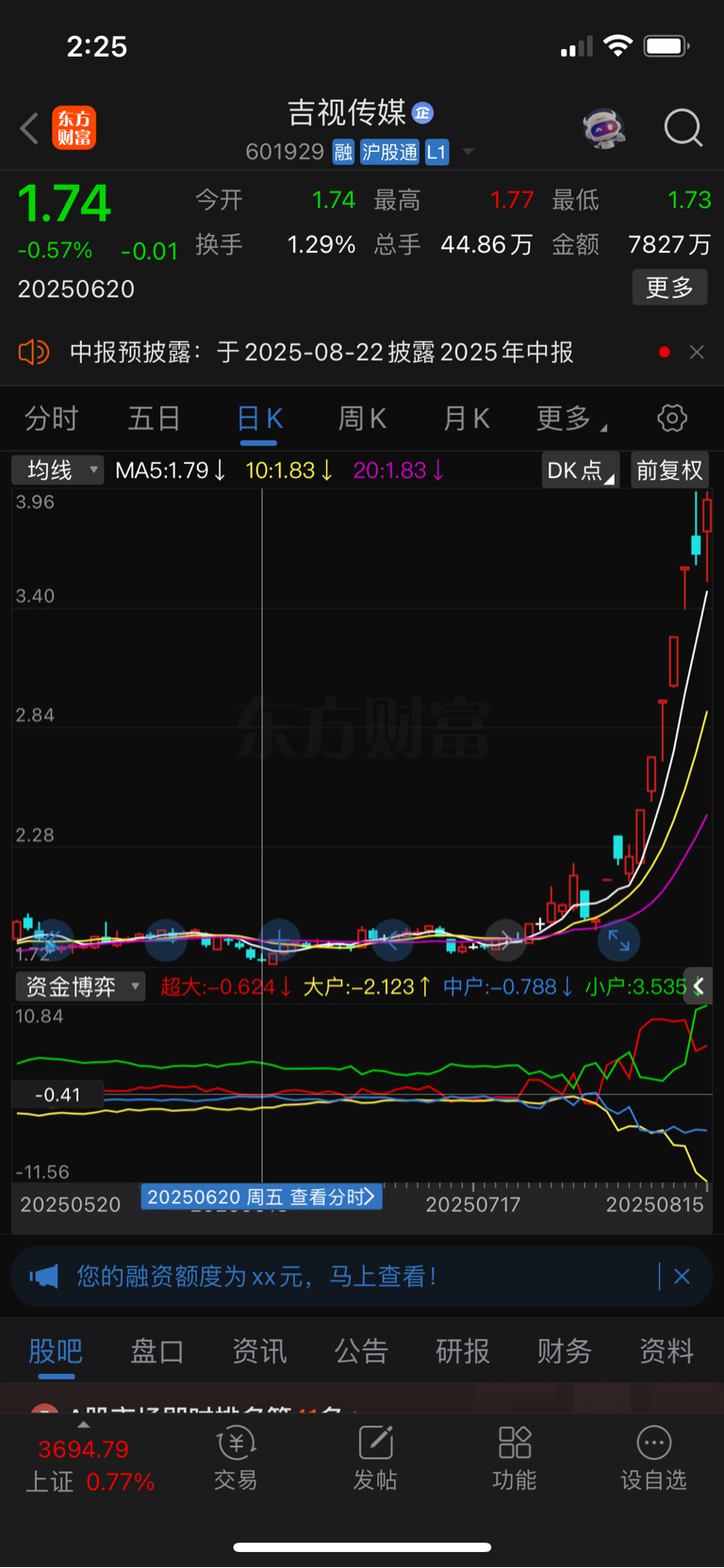Screen dimensions: 724x1568
Task: Dismiss the 中报预披露 notice bar
Action: pos(697,353)
